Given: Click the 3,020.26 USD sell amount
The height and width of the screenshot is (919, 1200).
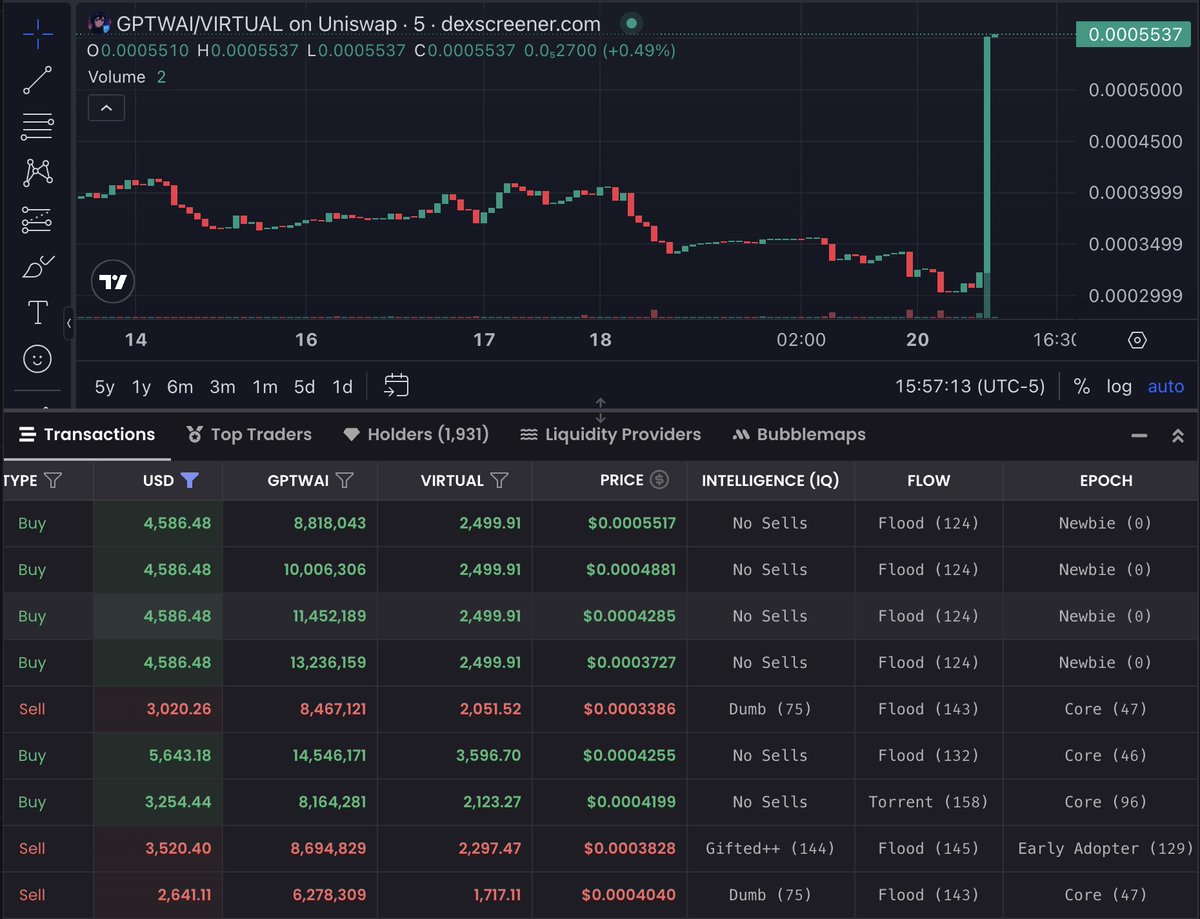Looking at the screenshot, I should coord(177,709).
